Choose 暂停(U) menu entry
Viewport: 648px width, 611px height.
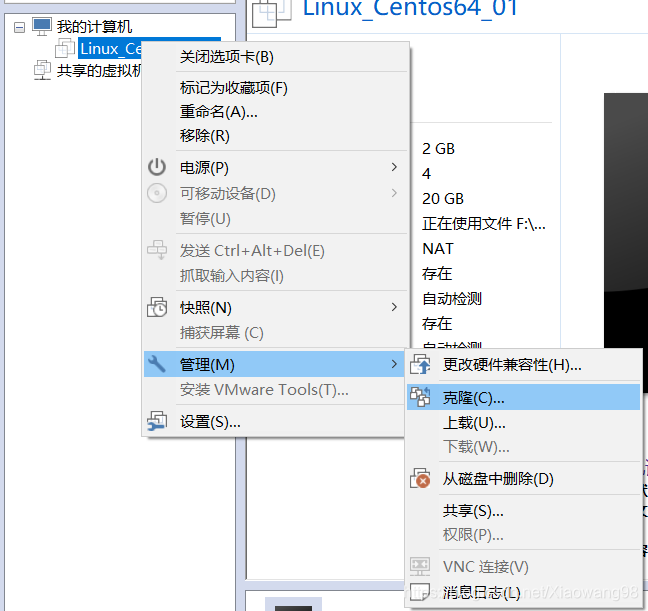(x=275, y=218)
